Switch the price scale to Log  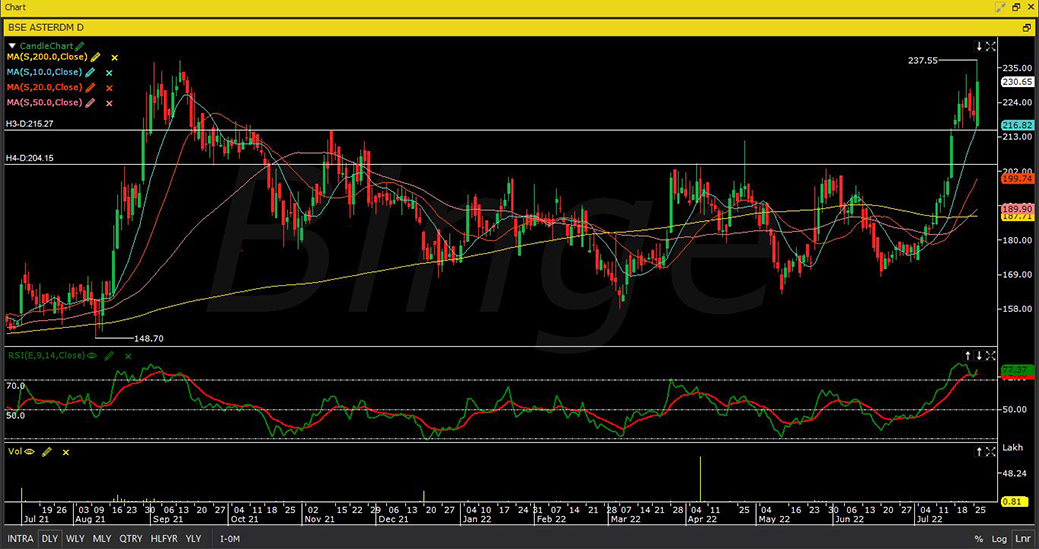click(x=1001, y=539)
